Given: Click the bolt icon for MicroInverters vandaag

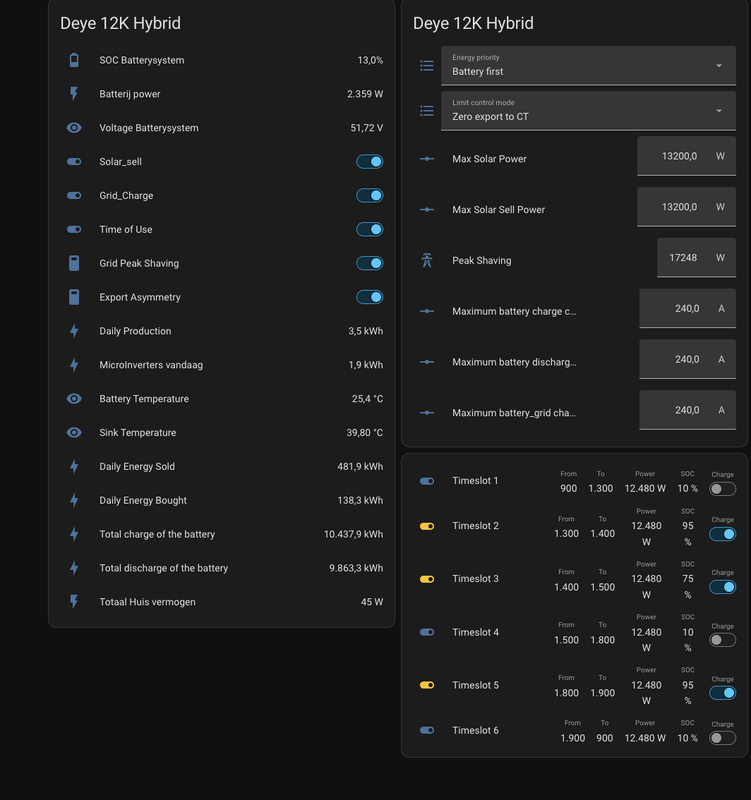Looking at the screenshot, I should (74, 365).
